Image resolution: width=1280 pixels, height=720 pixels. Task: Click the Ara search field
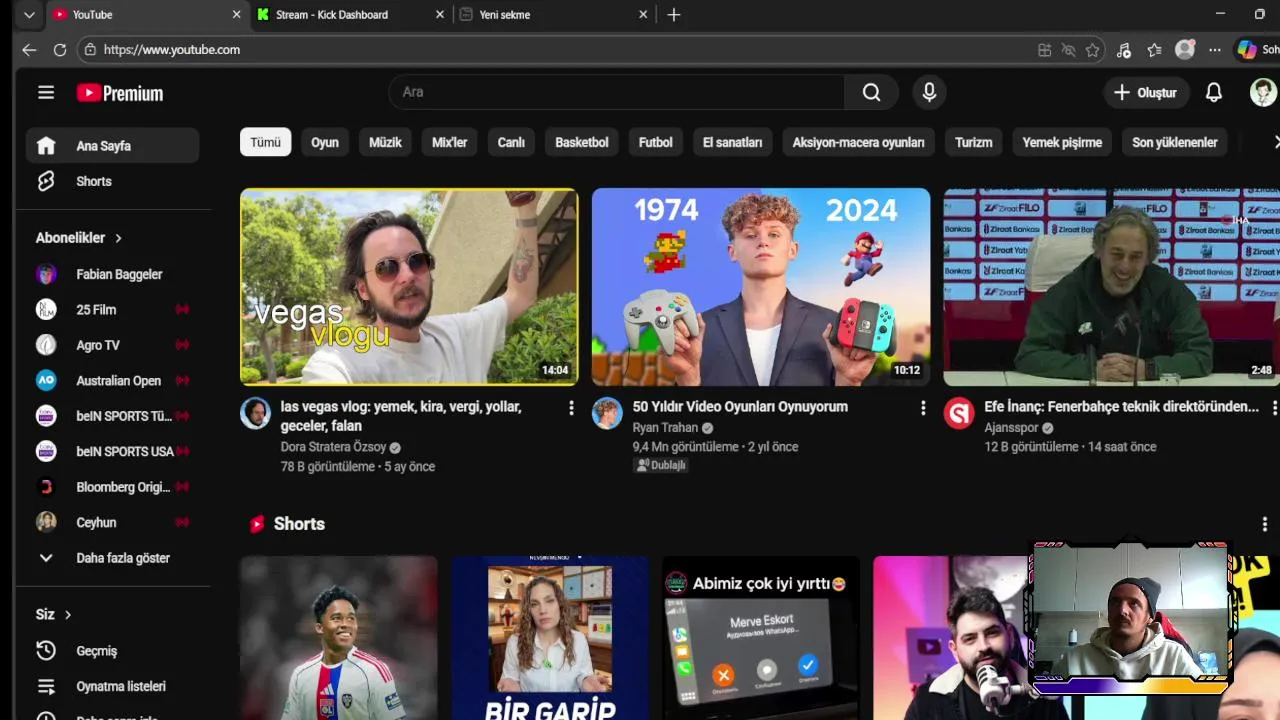tap(616, 92)
